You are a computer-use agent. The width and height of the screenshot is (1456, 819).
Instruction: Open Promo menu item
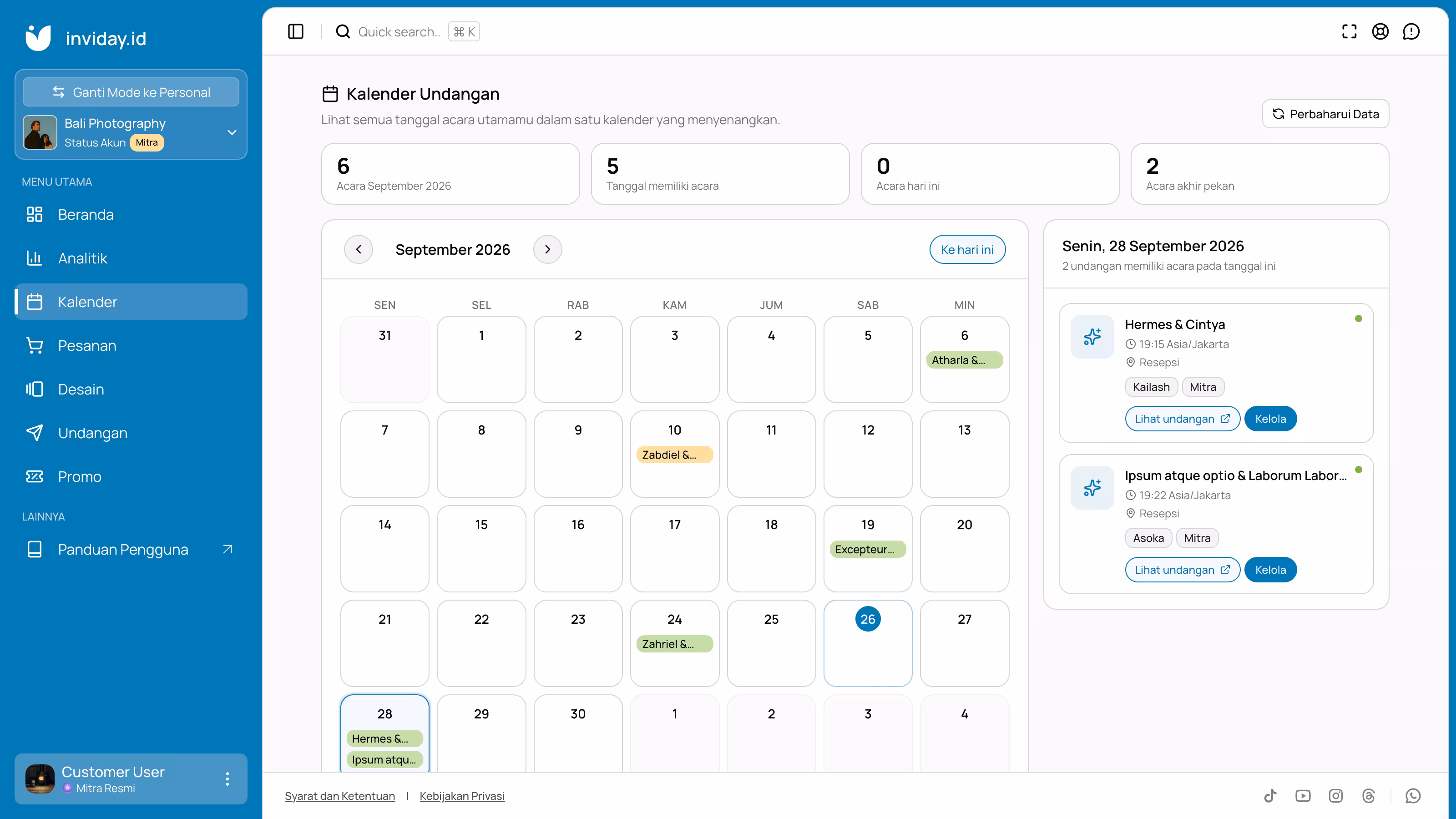pyautogui.click(x=131, y=476)
